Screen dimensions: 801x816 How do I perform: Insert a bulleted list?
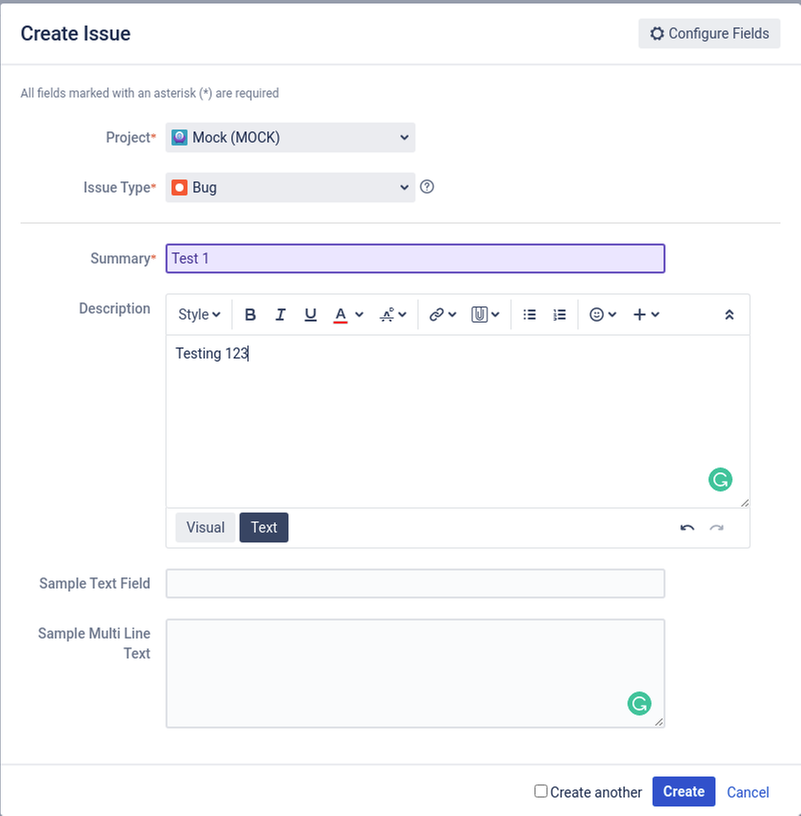(x=529, y=314)
